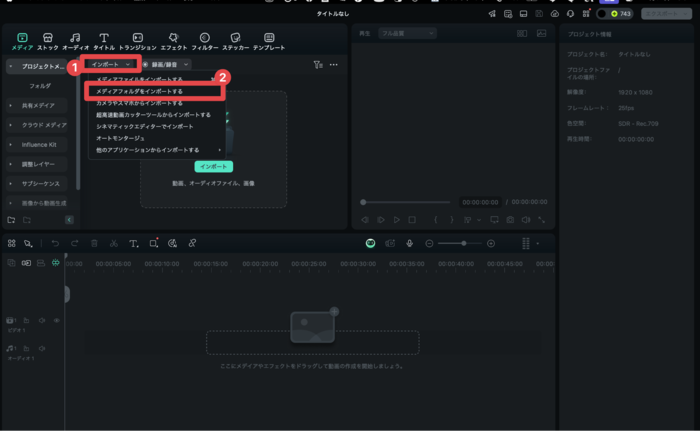Click the voiceover microphone icon
Image resolution: width=700 pixels, height=431 pixels.
409,243
